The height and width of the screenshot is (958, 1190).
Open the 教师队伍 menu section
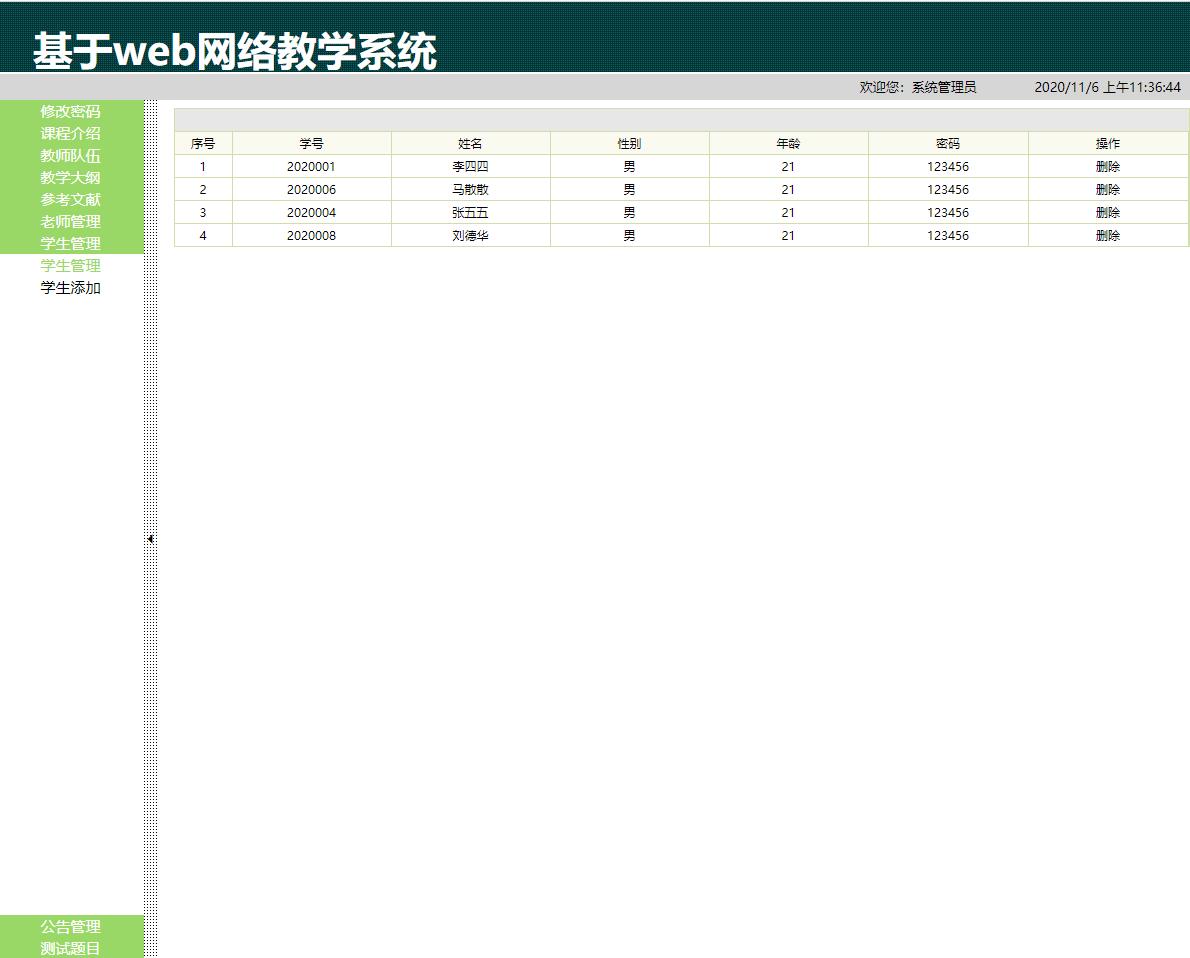click(x=71, y=156)
